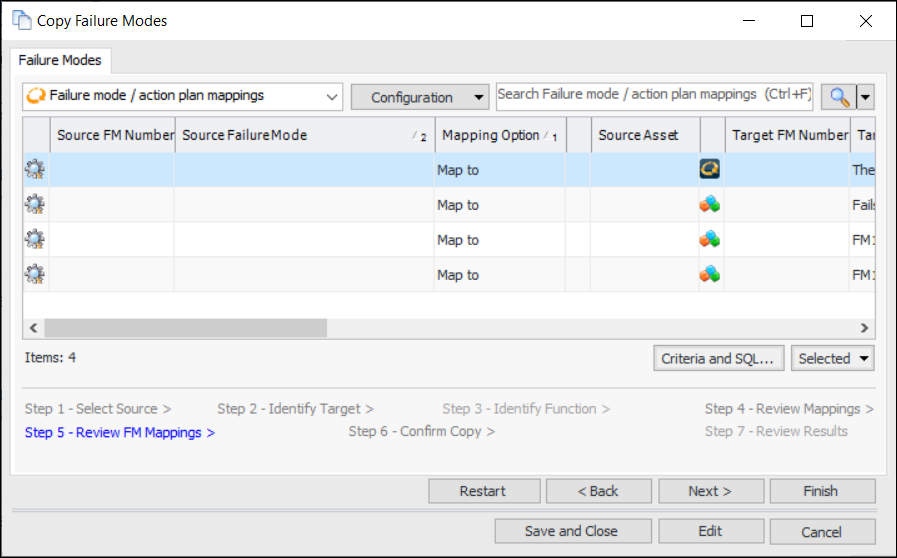Go to Step 5 - Review FM Mappings
This screenshot has height=558, width=897.
[119, 432]
